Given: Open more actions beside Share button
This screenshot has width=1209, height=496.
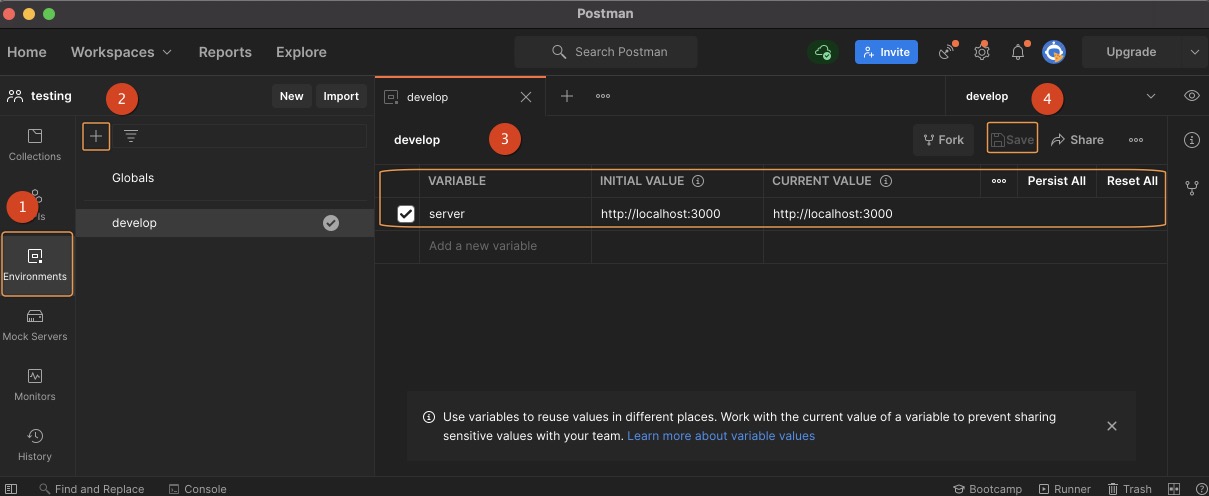Looking at the screenshot, I should pyautogui.click(x=1136, y=140).
